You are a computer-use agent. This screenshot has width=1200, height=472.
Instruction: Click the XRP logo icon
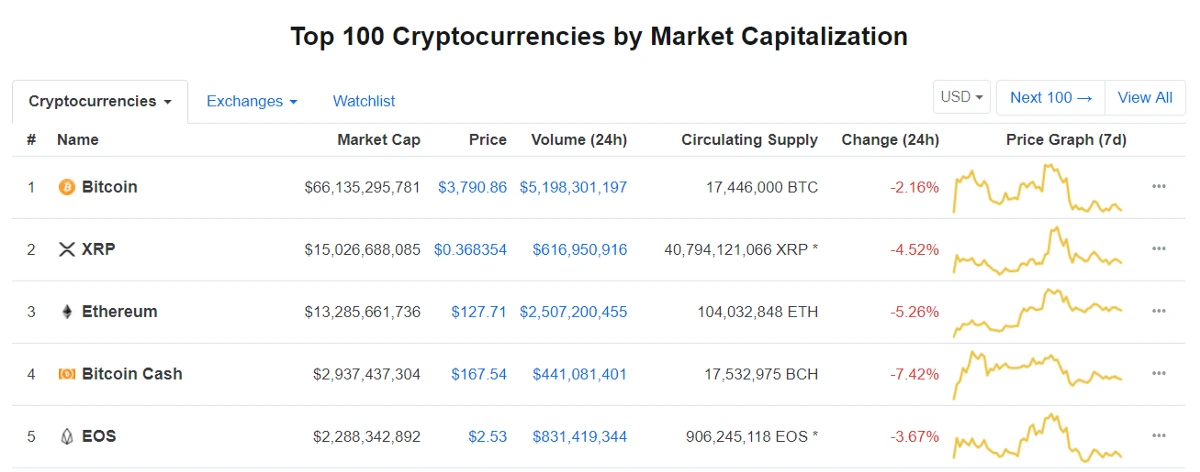67,249
